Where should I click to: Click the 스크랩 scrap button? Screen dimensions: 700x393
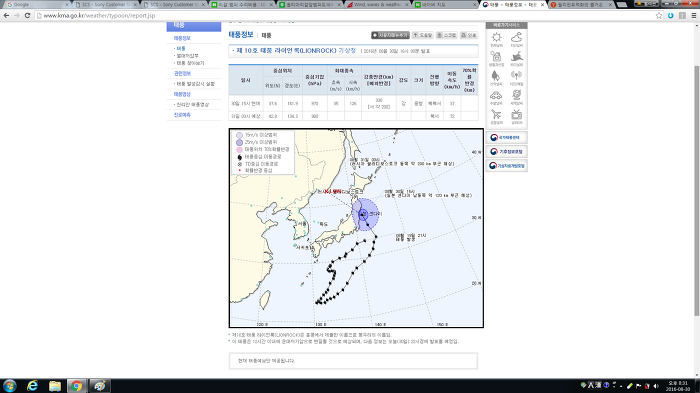click(446, 35)
